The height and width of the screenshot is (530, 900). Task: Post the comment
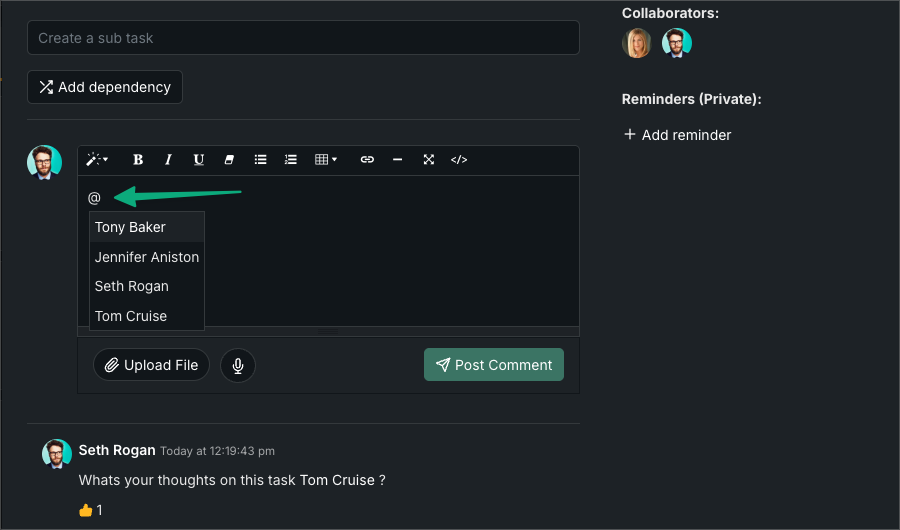click(x=494, y=365)
